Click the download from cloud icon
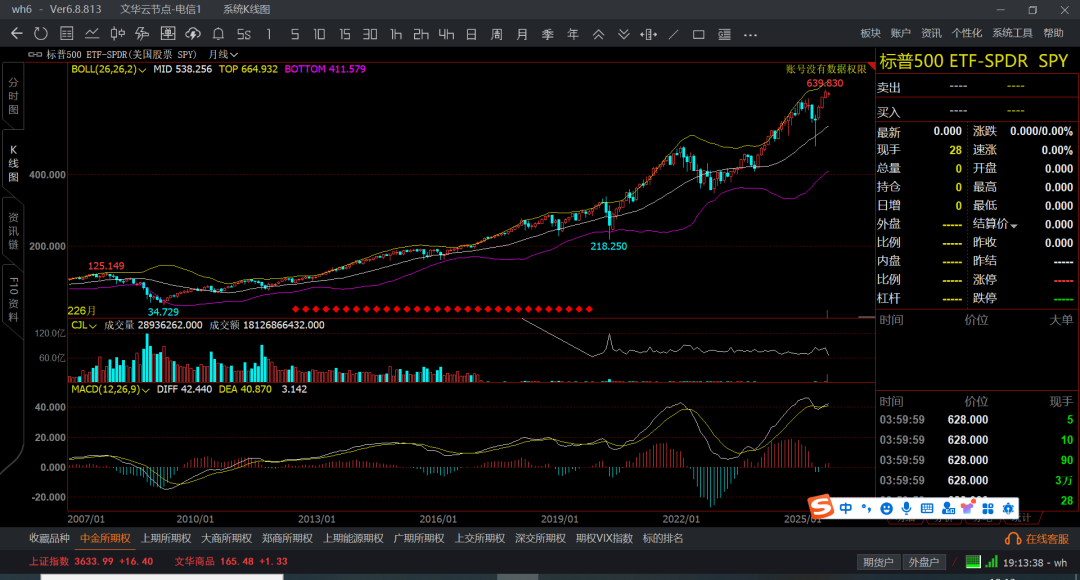The image size is (1080, 580). 193,34
